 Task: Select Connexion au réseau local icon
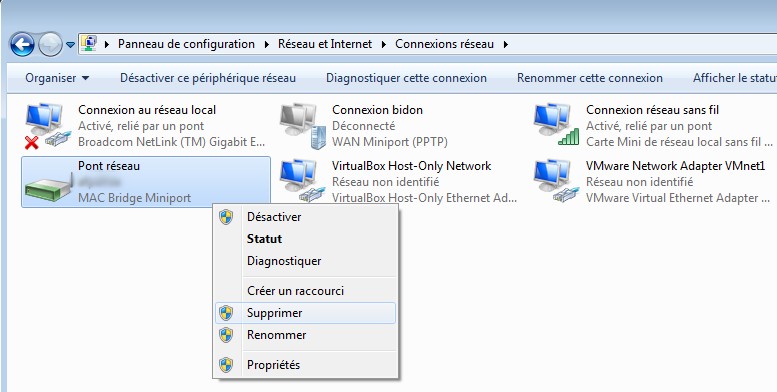click(x=47, y=126)
